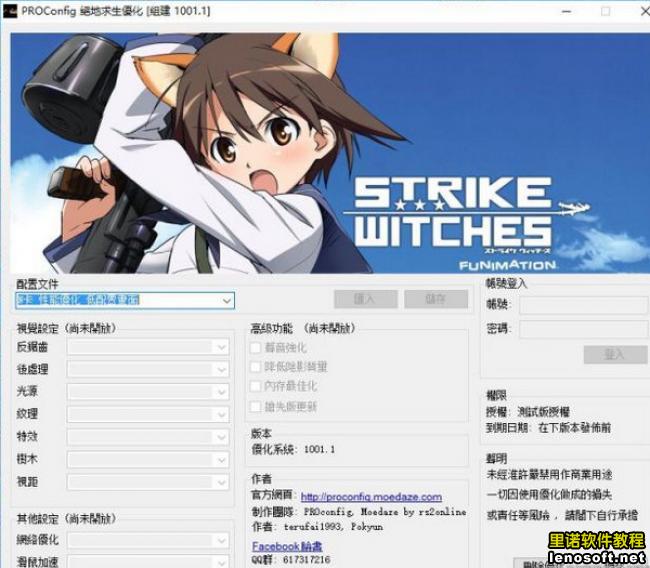650x568 pixels.
Task: Enable the 降低陰影質量 checkbox
Action: 255,367
